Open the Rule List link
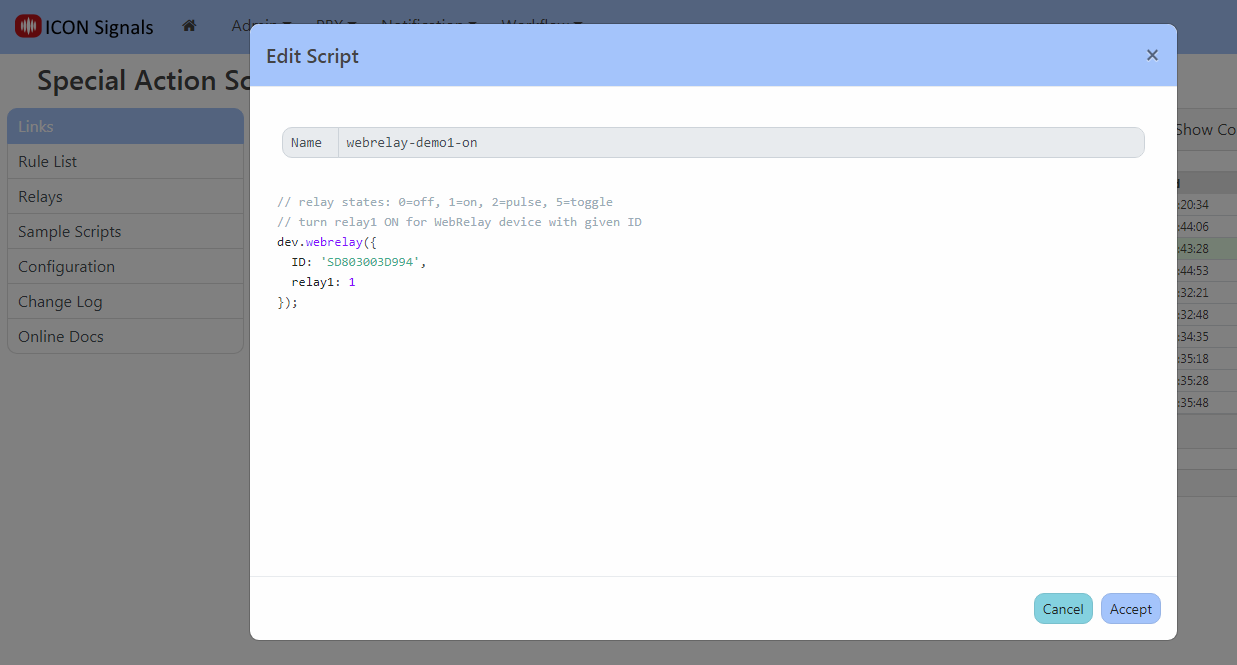The height and width of the screenshot is (665, 1237). 47,161
